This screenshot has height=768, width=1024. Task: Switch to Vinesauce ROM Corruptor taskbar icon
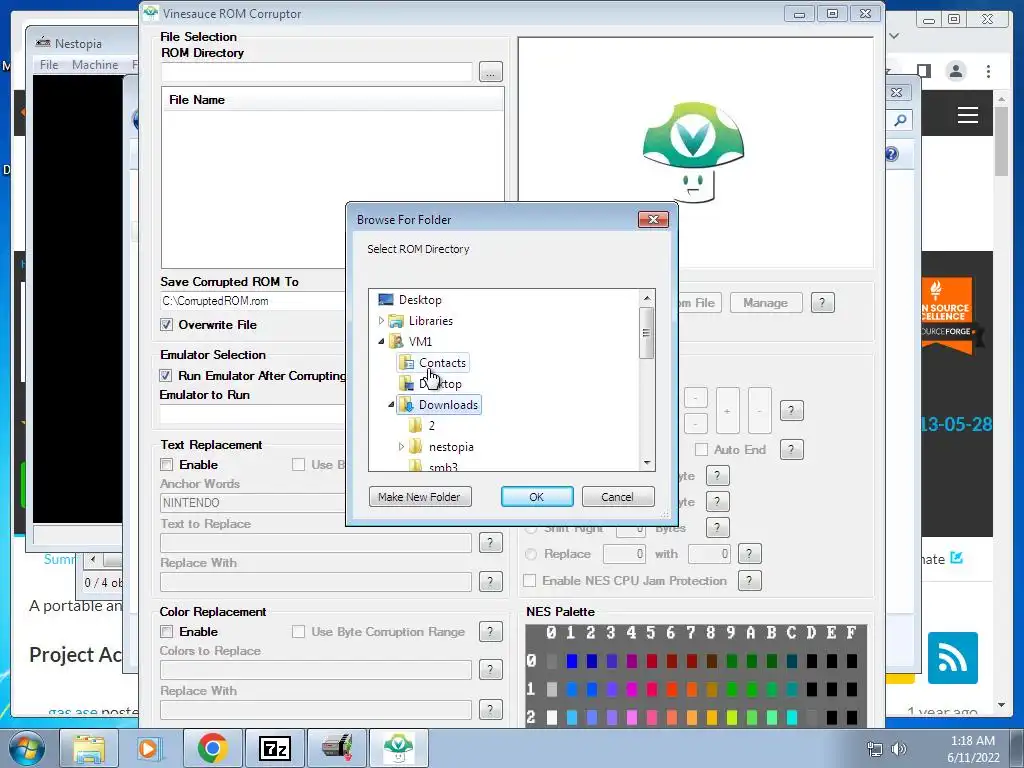399,748
